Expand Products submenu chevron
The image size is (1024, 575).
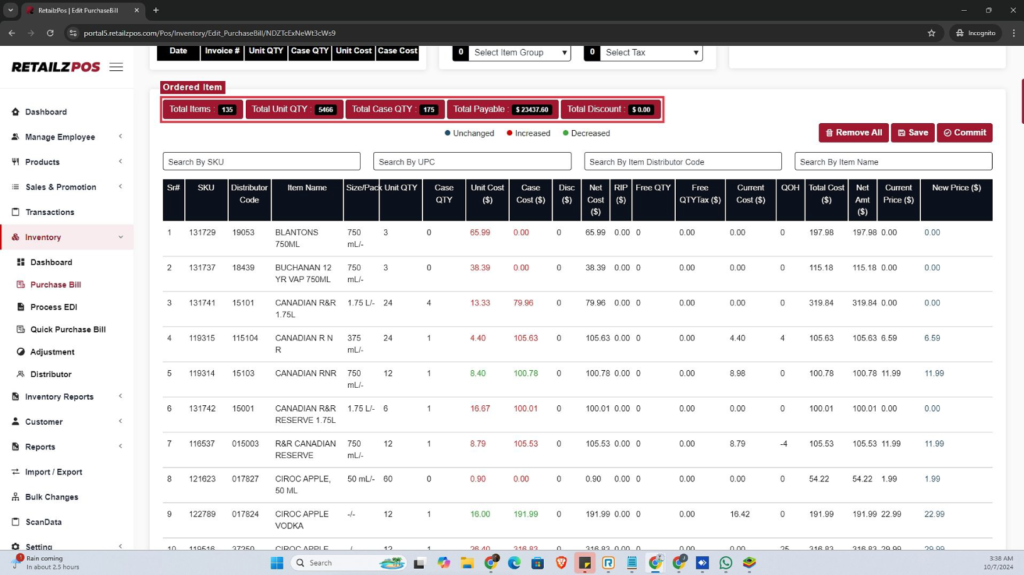click(x=121, y=161)
